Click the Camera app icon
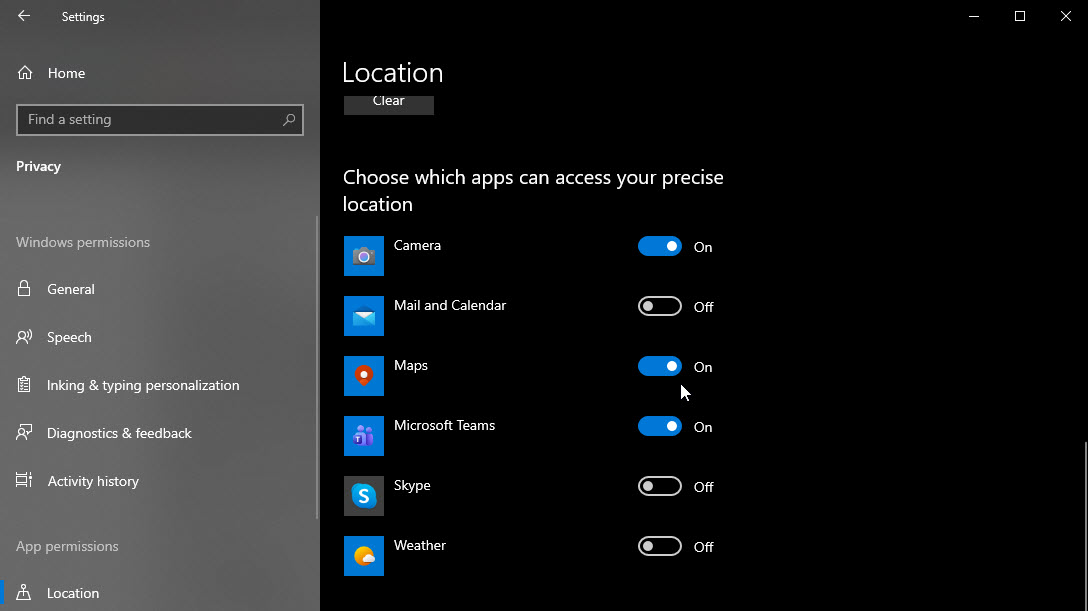 pos(363,255)
